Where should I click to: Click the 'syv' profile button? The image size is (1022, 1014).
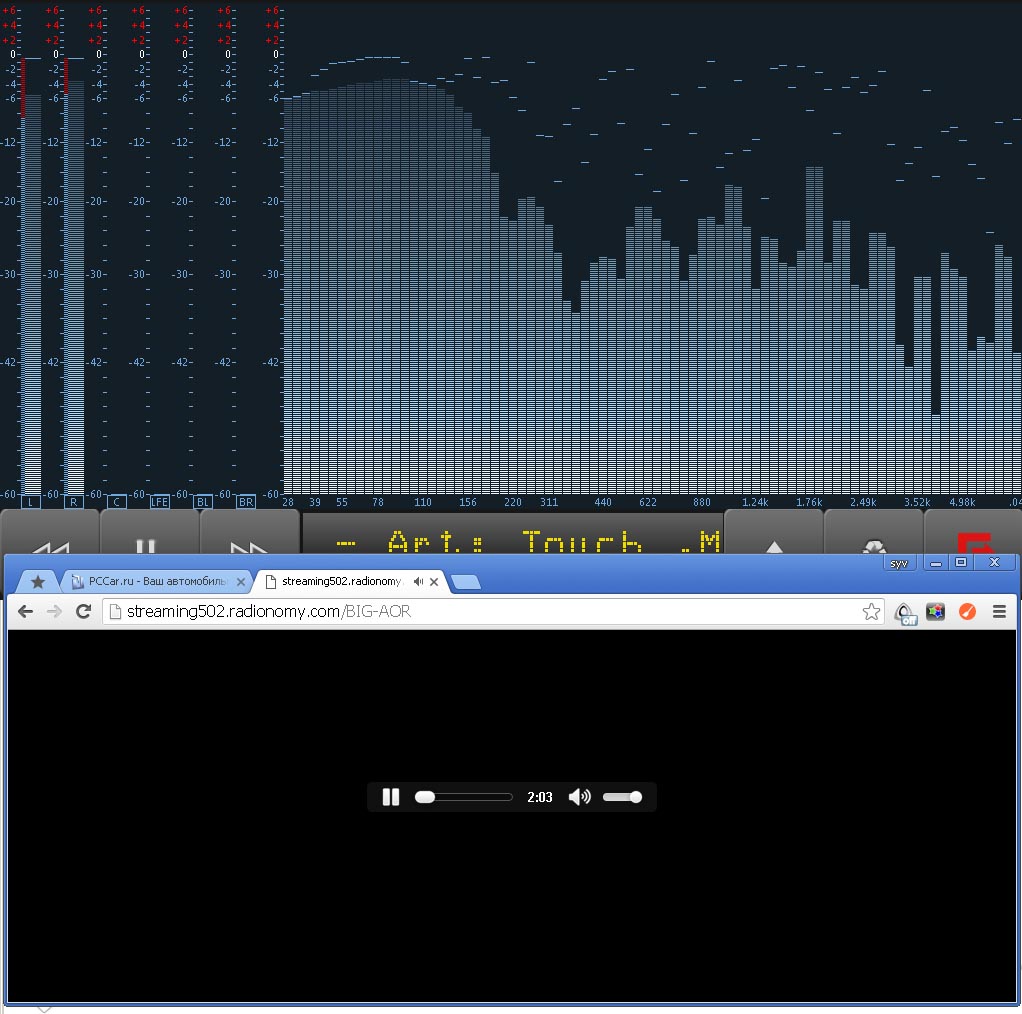(x=899, y=563)
